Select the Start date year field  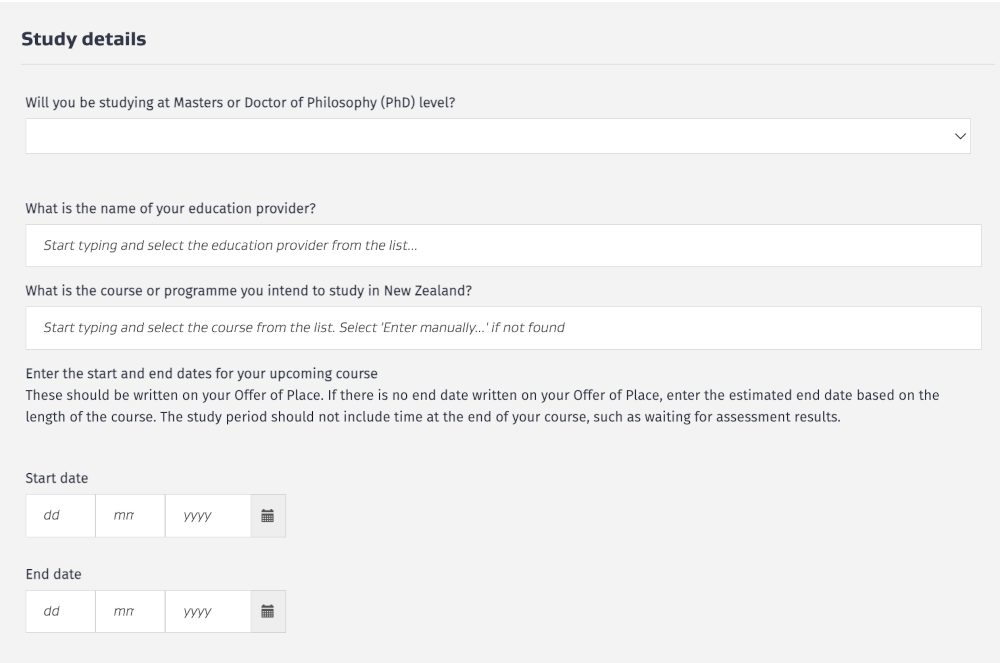[x=207, y=516]
